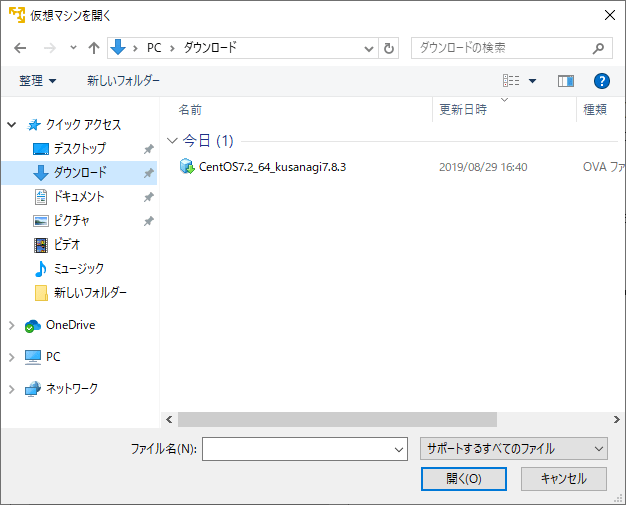Select クイック アクセス in sidebar
This screenshot has height=505, width=626.
[83, 125]
